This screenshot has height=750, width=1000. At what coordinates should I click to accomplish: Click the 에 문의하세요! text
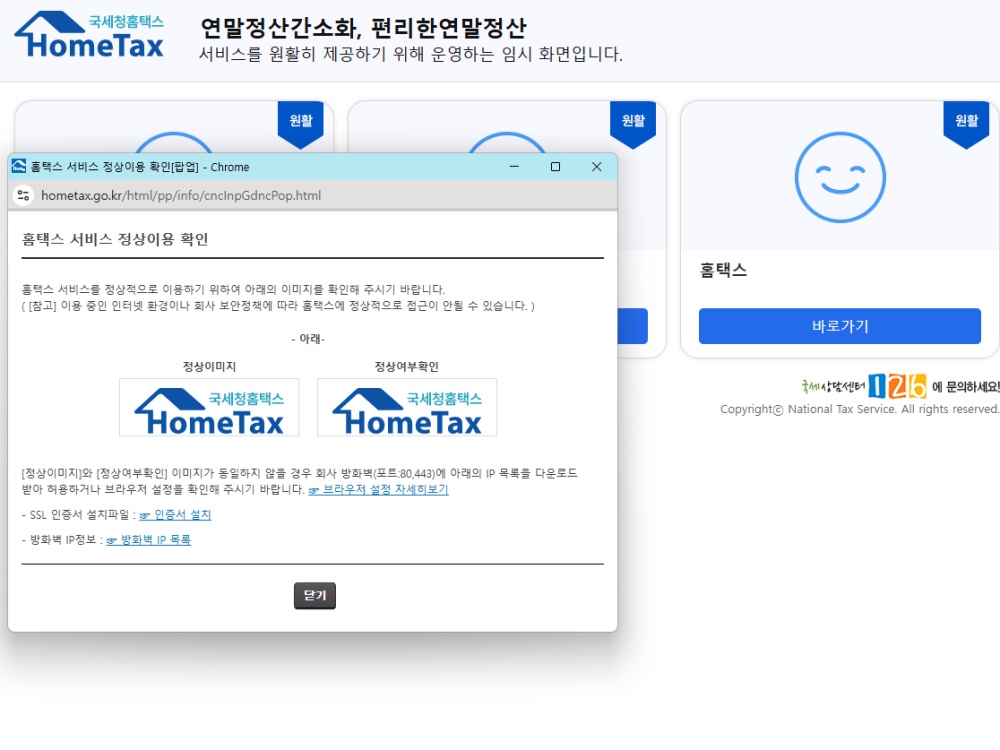(x=966, y=387)
